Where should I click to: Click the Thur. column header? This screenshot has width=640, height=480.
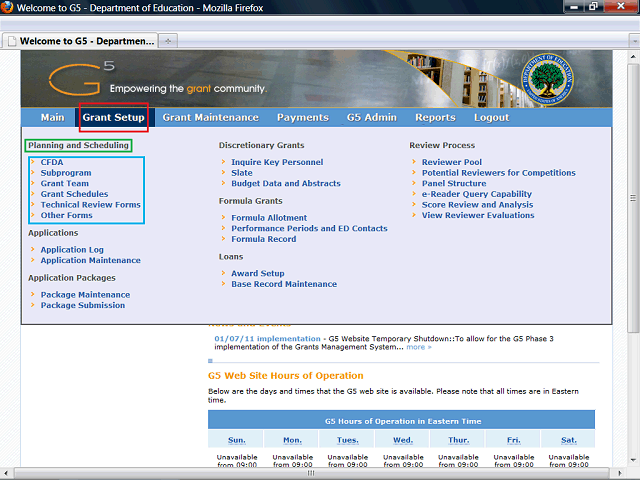pos(458,440)
